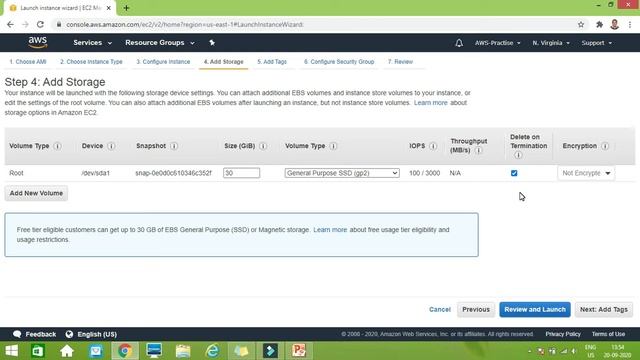Go back in browser history
640x360 pixels.
(x=11, y=24)
